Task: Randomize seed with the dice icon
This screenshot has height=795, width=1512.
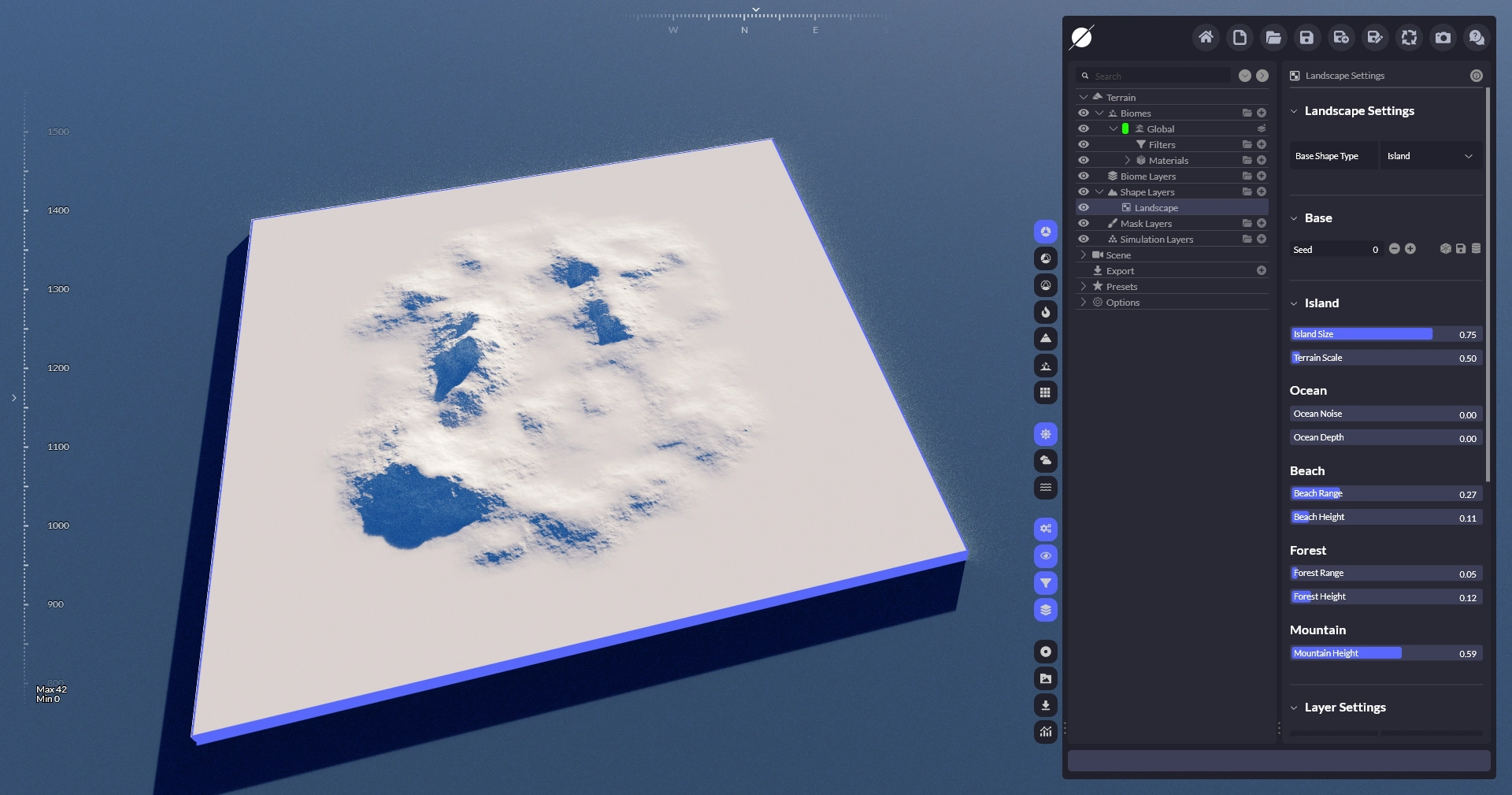Action: tap(1445, 249)
